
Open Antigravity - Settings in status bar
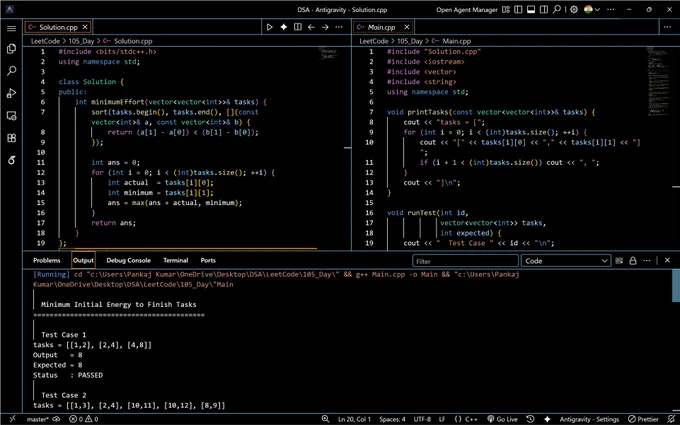pos(589,419)
